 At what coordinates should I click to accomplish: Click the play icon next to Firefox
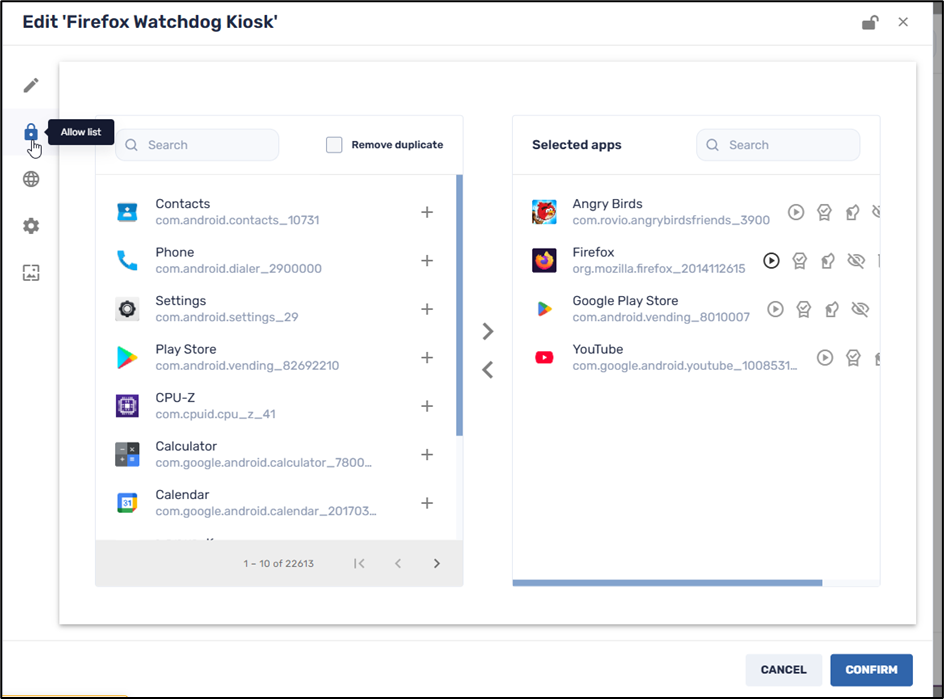click(x=771, y=260)
